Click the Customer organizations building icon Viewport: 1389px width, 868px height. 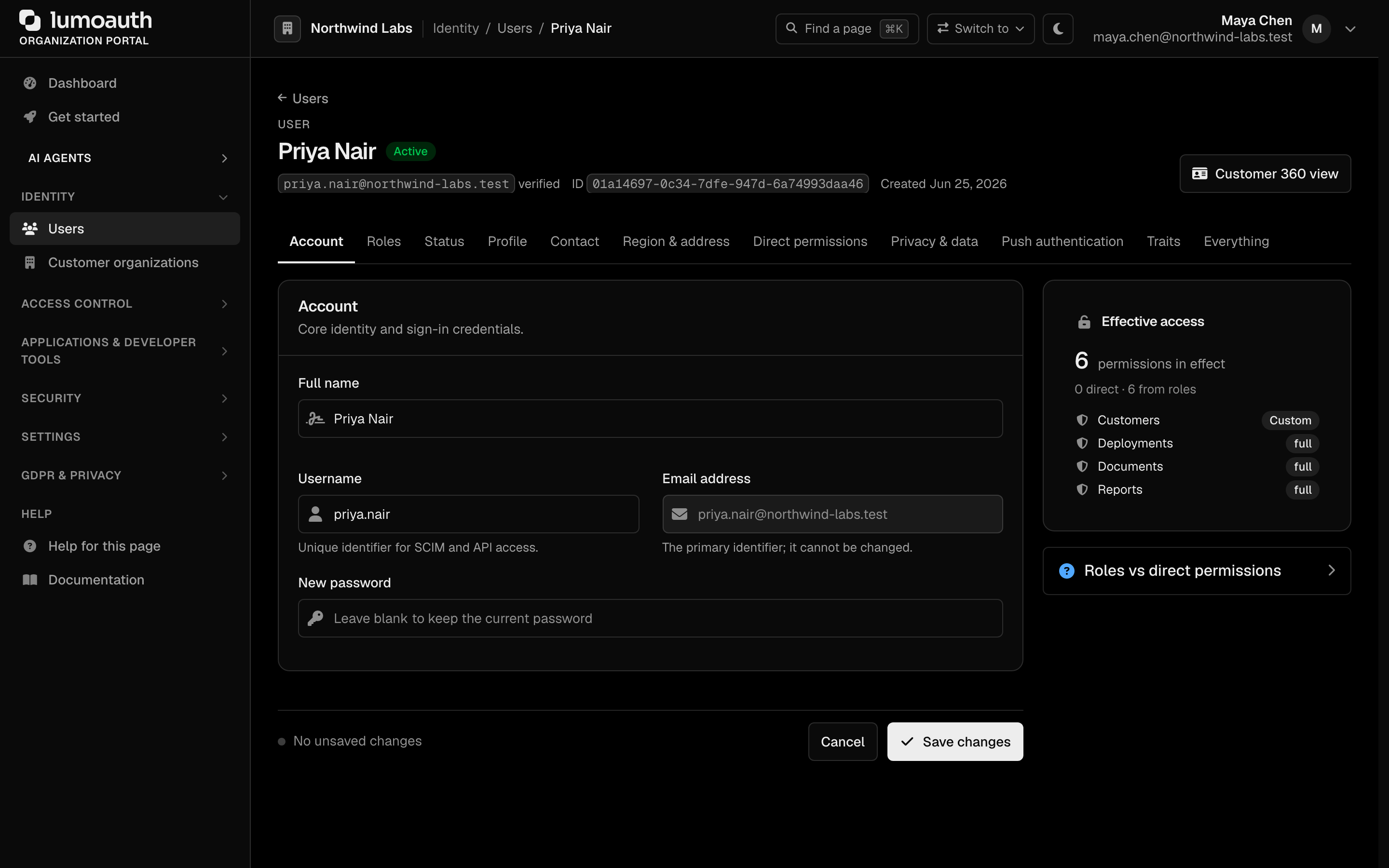30,262
